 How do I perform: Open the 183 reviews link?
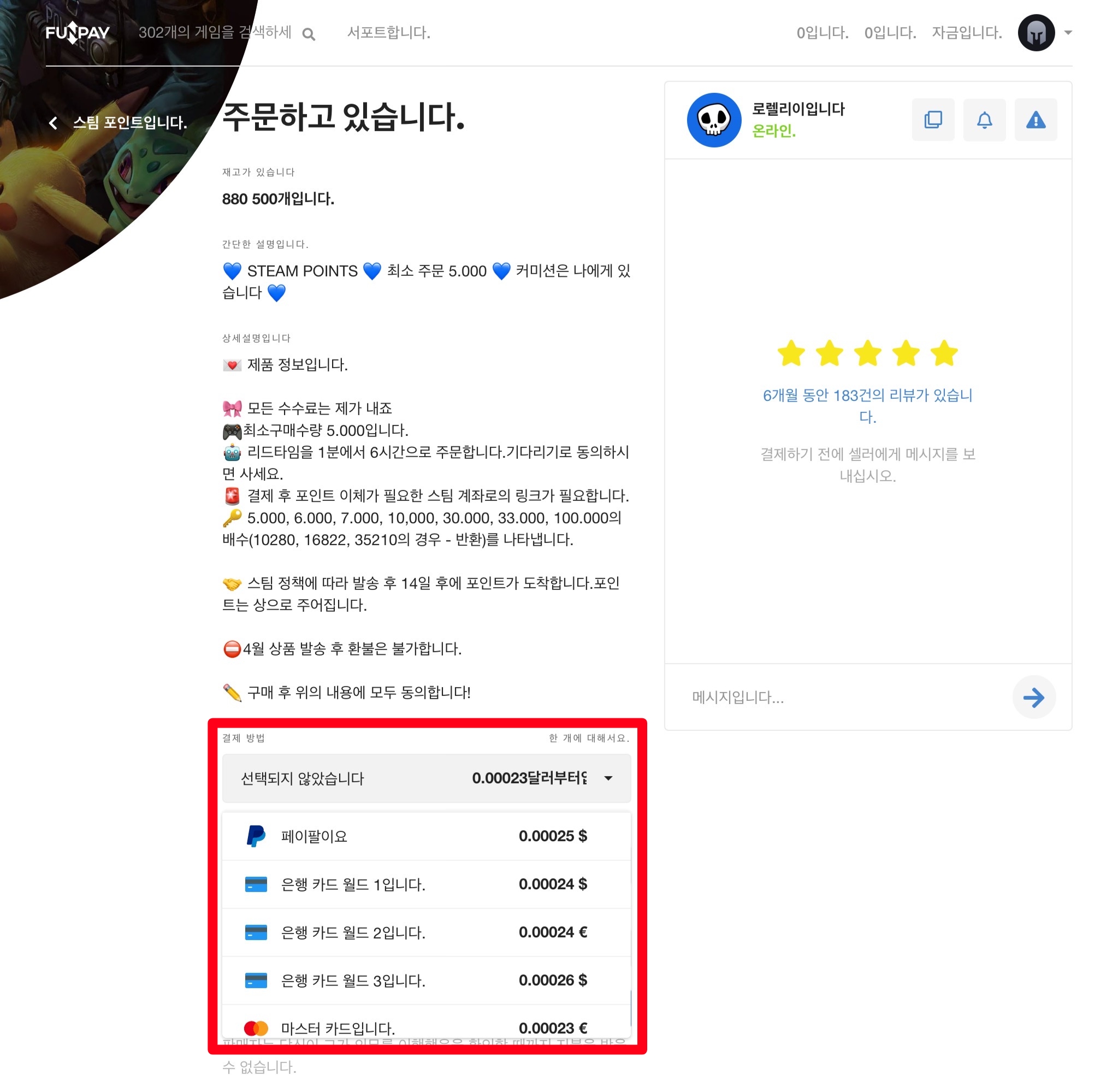click(x=867, y=405)
